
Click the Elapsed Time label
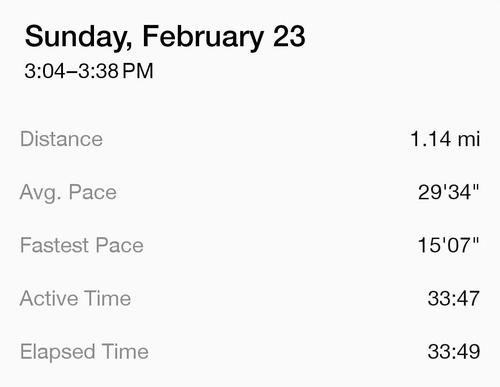84,352
